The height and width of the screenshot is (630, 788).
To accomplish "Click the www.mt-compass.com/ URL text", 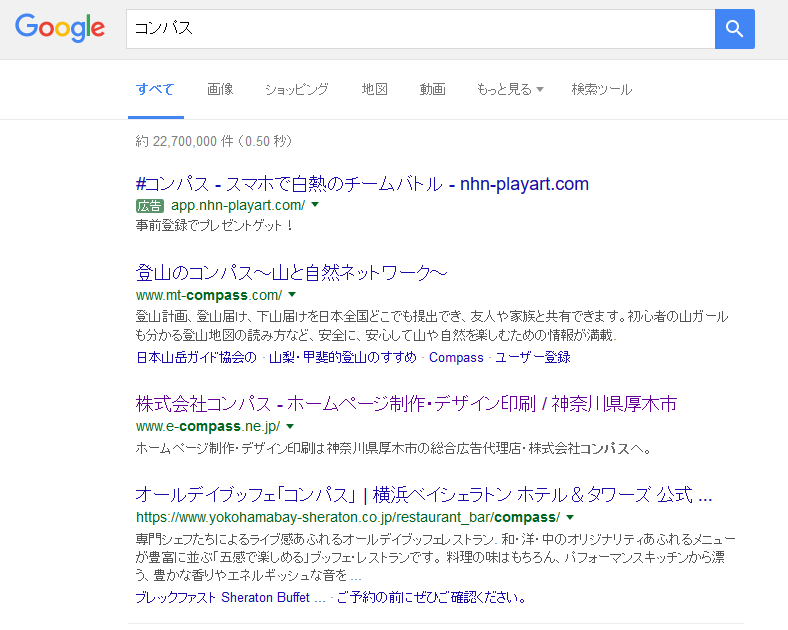I will pyautogui.click(x=209, y=295).
